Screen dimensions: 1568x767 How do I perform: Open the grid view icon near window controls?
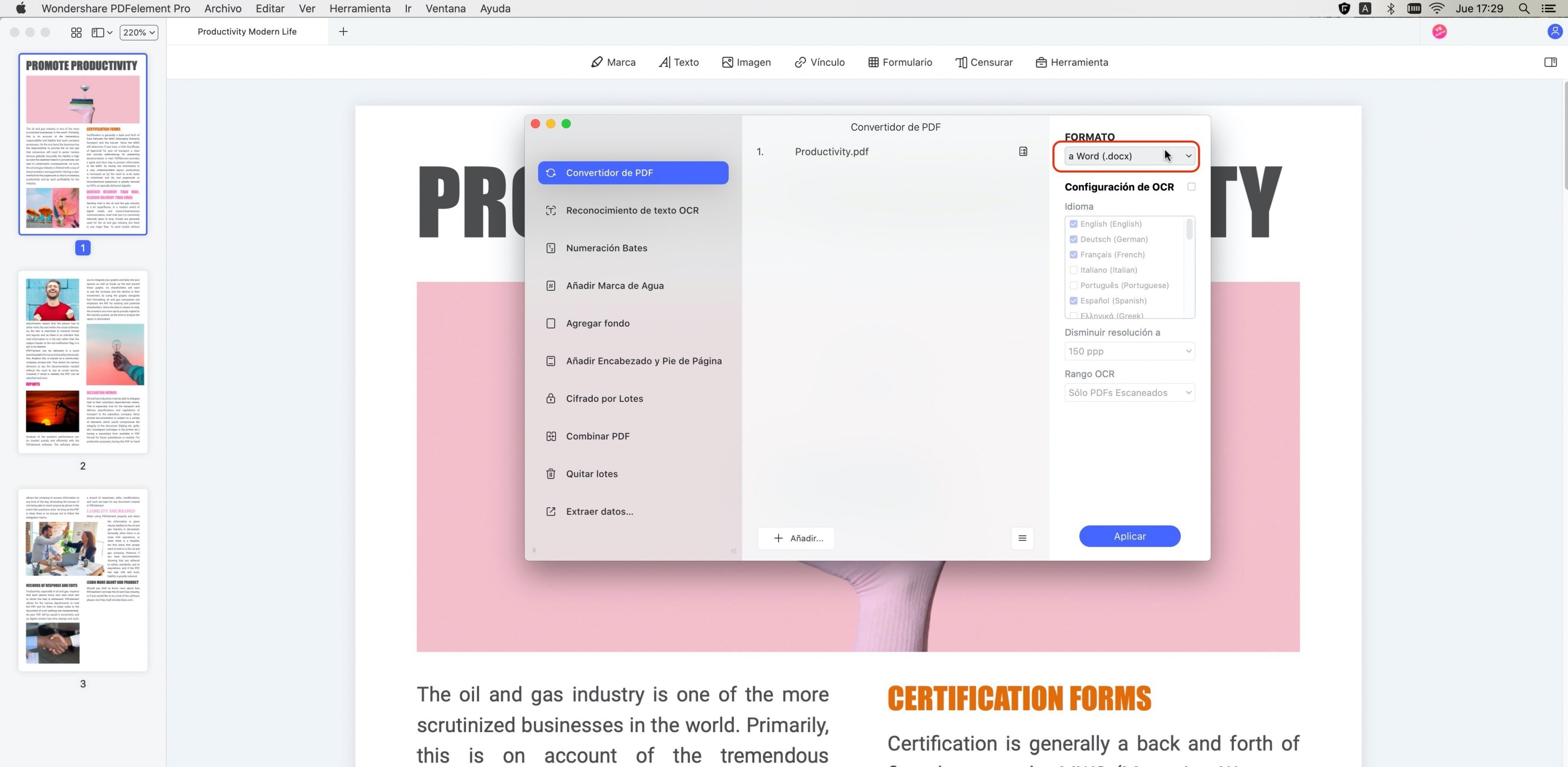click(76, 32)
